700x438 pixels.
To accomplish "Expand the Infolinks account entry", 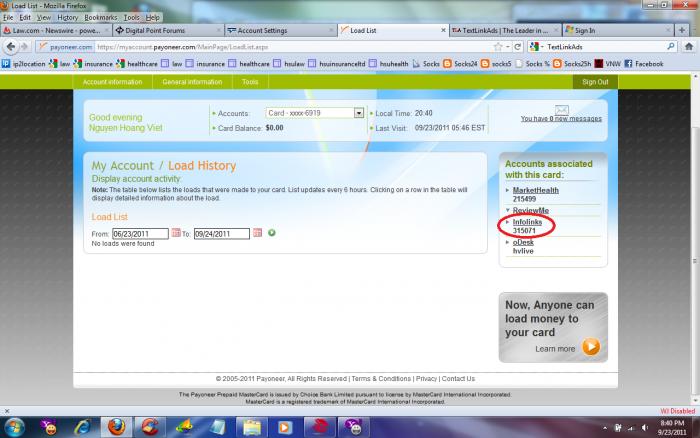I will tap(508, 222).
